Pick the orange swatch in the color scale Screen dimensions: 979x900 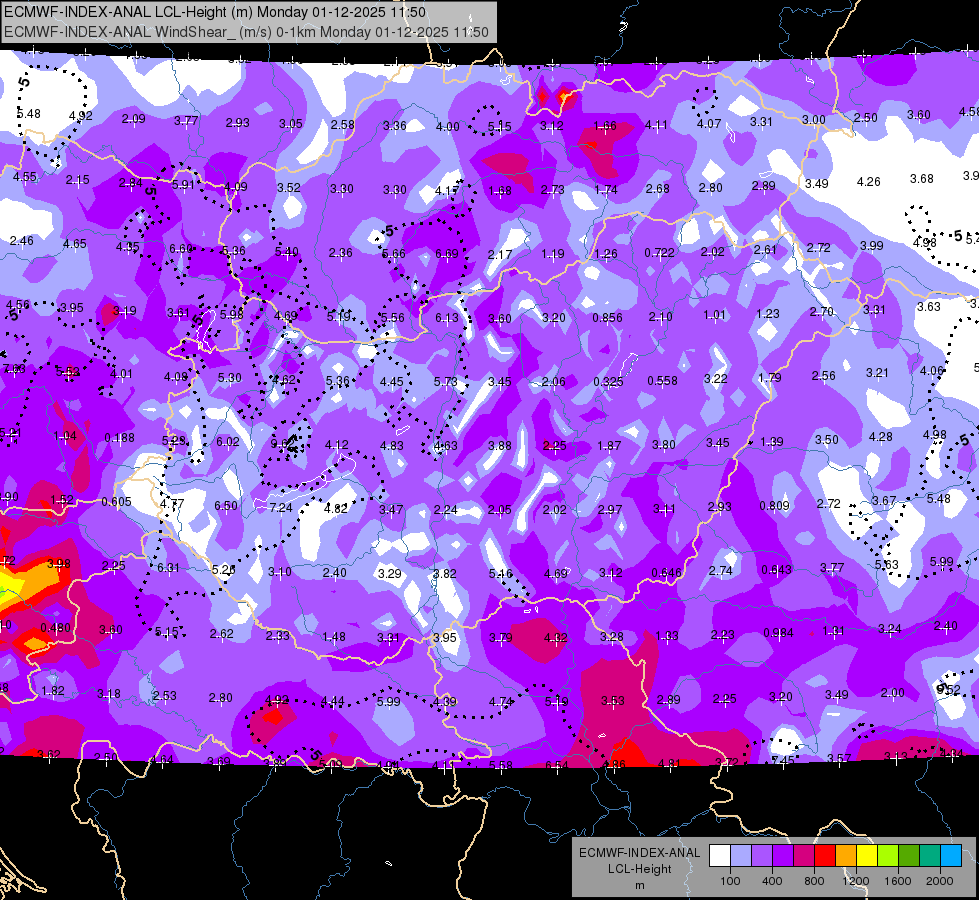[846, 856]
